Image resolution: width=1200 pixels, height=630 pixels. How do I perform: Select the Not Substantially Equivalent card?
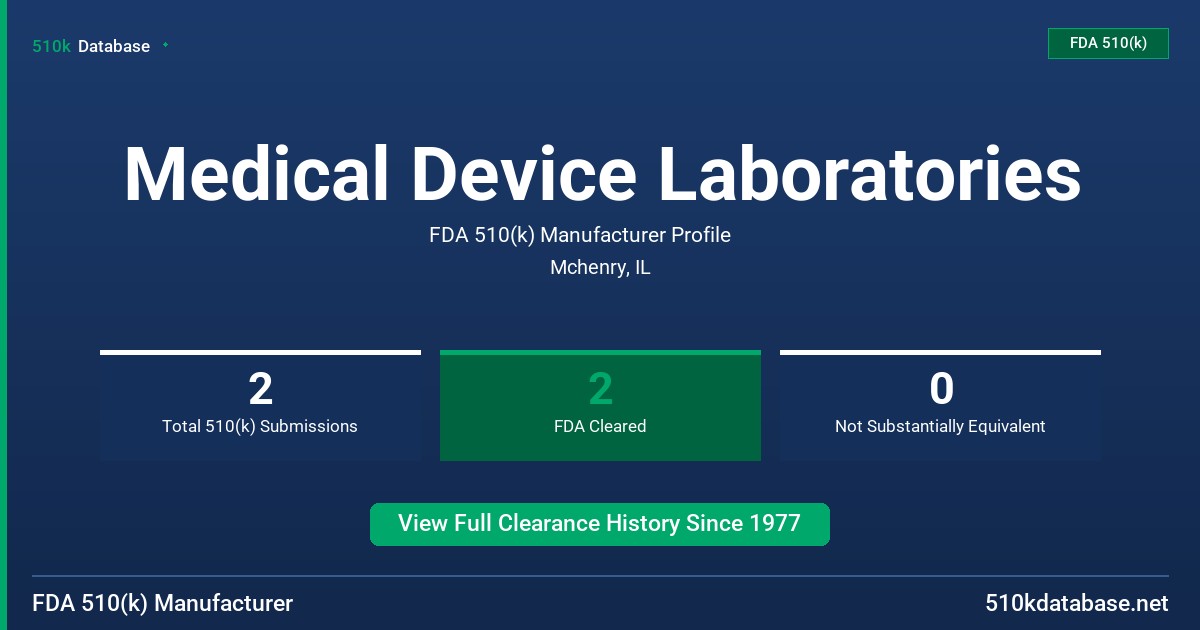(940, 406)
